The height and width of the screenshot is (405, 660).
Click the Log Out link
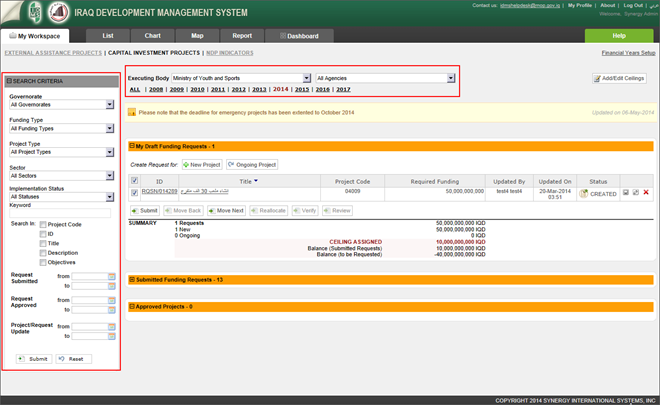633,5
